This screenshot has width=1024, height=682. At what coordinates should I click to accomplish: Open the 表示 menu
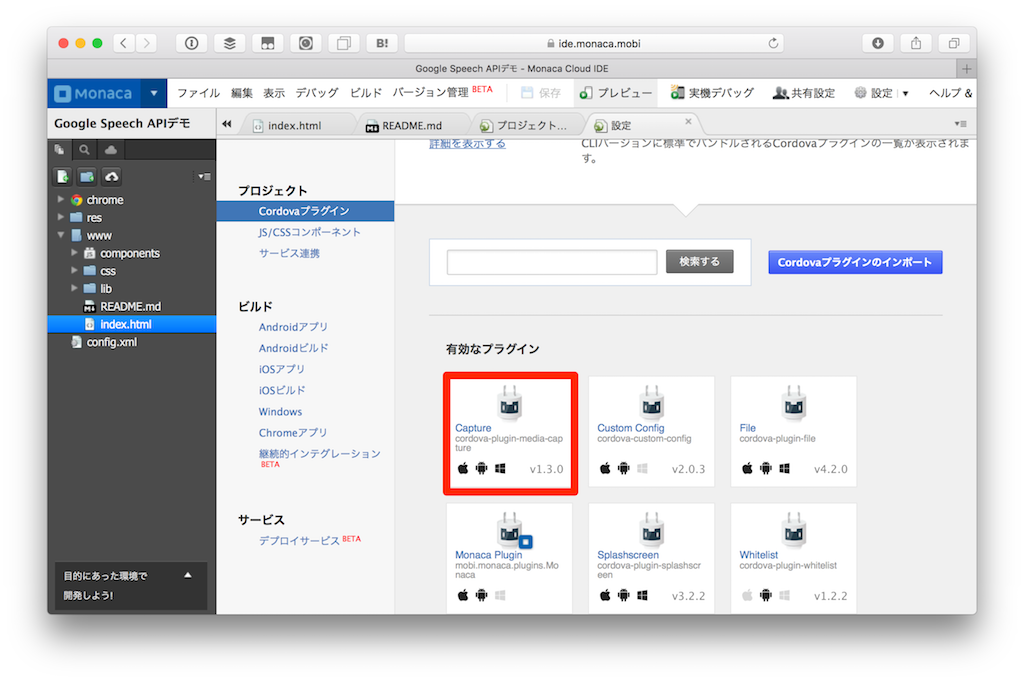tap(274, 93)
